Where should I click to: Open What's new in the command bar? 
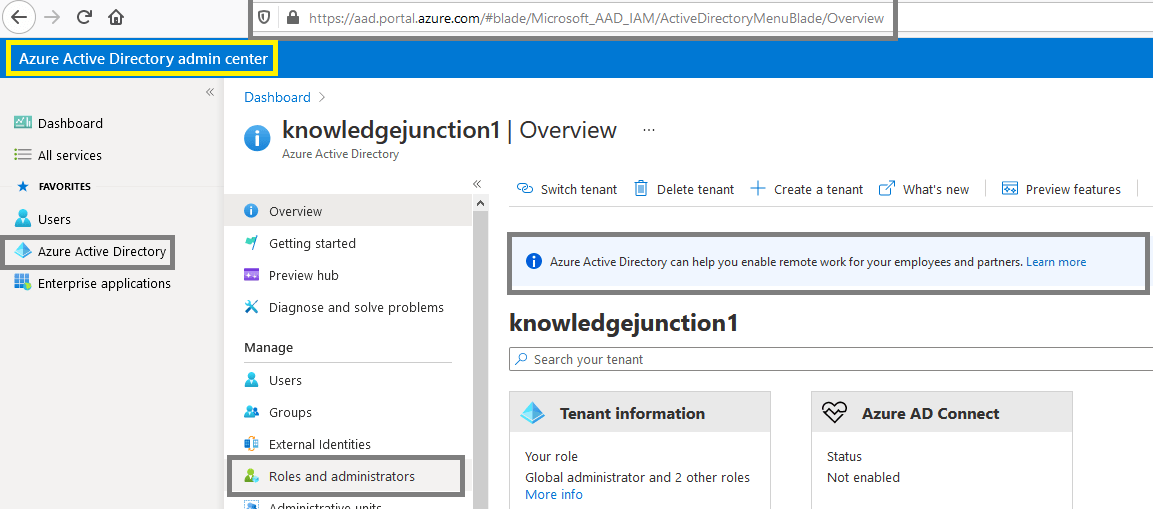(924, 189)
